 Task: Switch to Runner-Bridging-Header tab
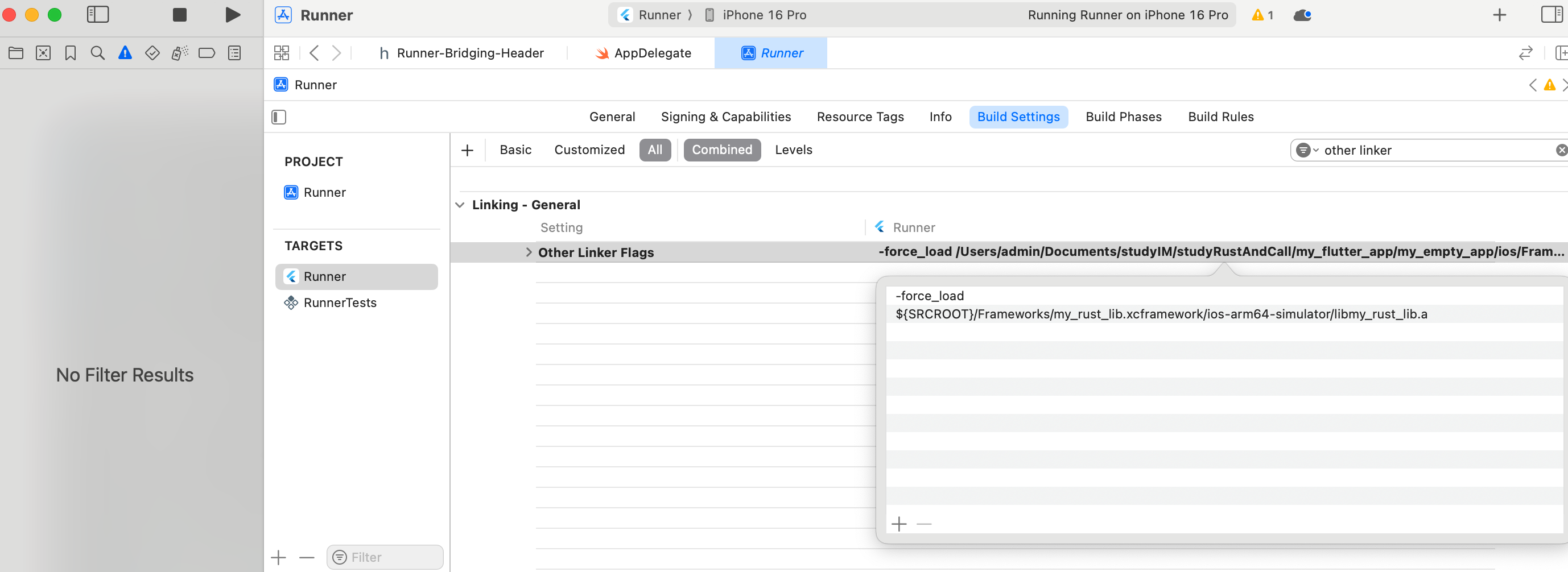(461, 53)
